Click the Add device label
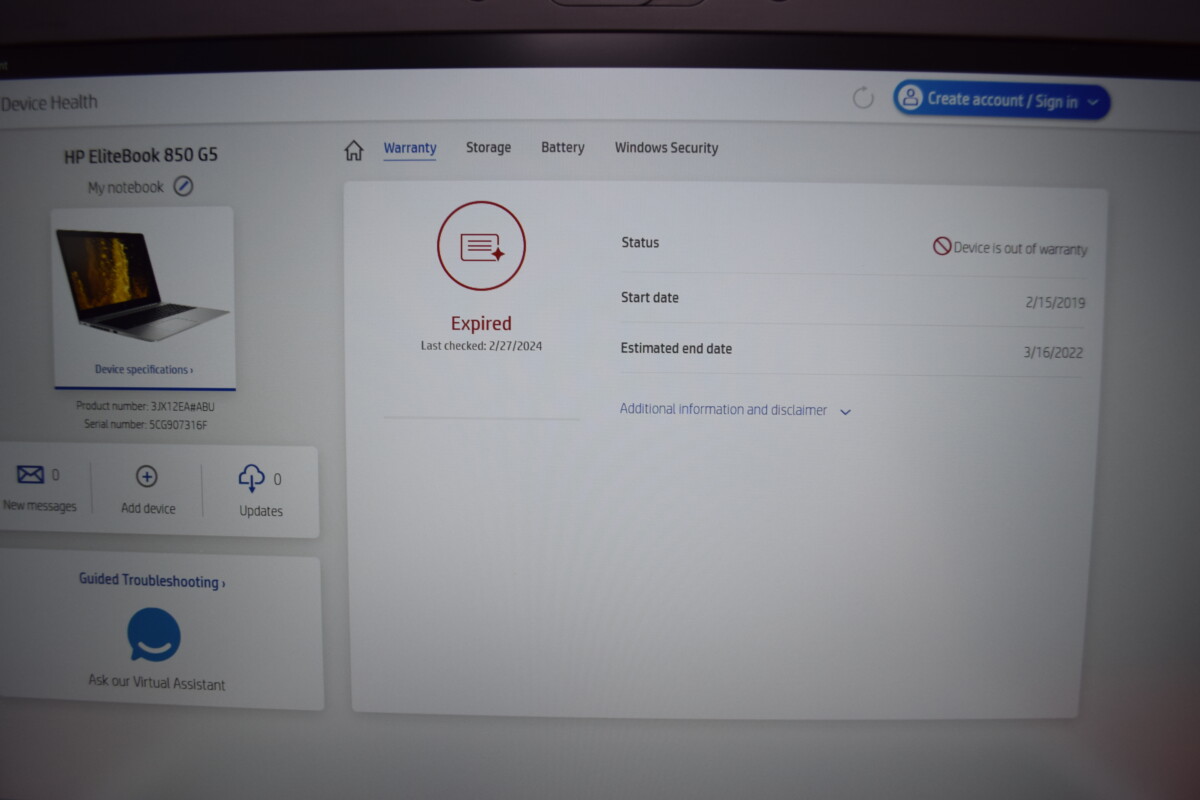 click(148, 508)
